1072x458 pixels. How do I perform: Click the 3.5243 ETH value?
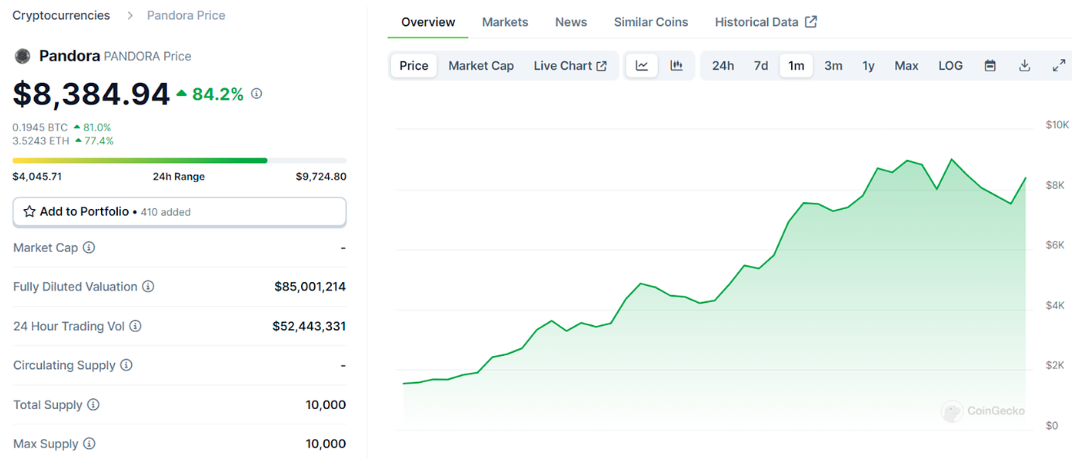[x=41, y=141]
